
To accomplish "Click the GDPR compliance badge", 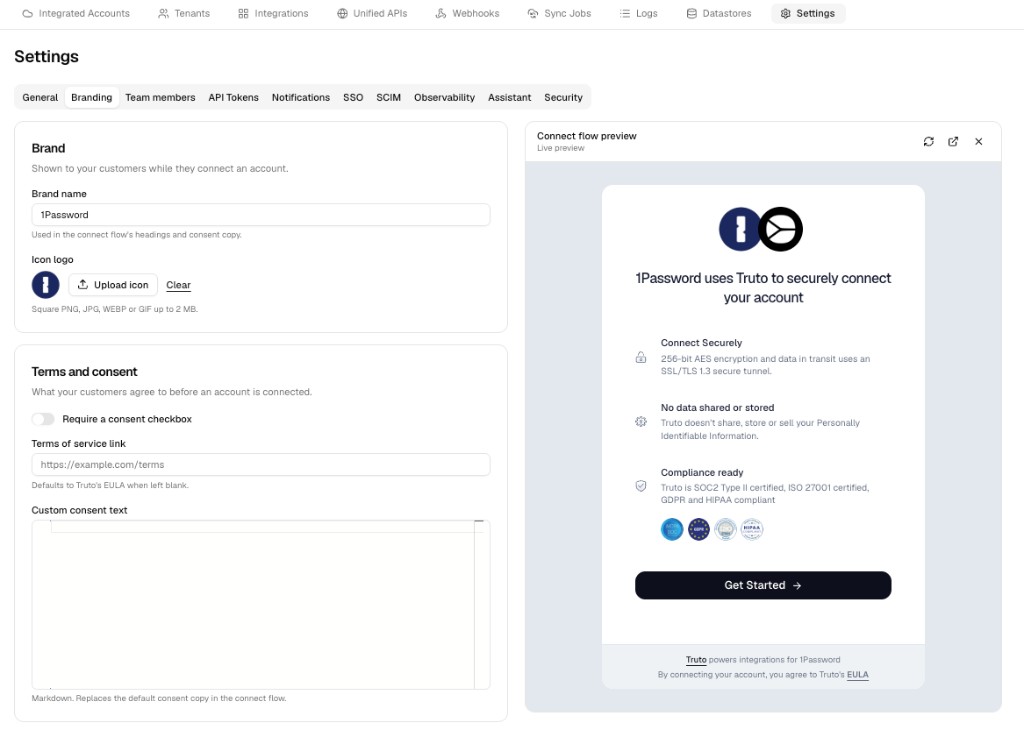I will 699,529.
